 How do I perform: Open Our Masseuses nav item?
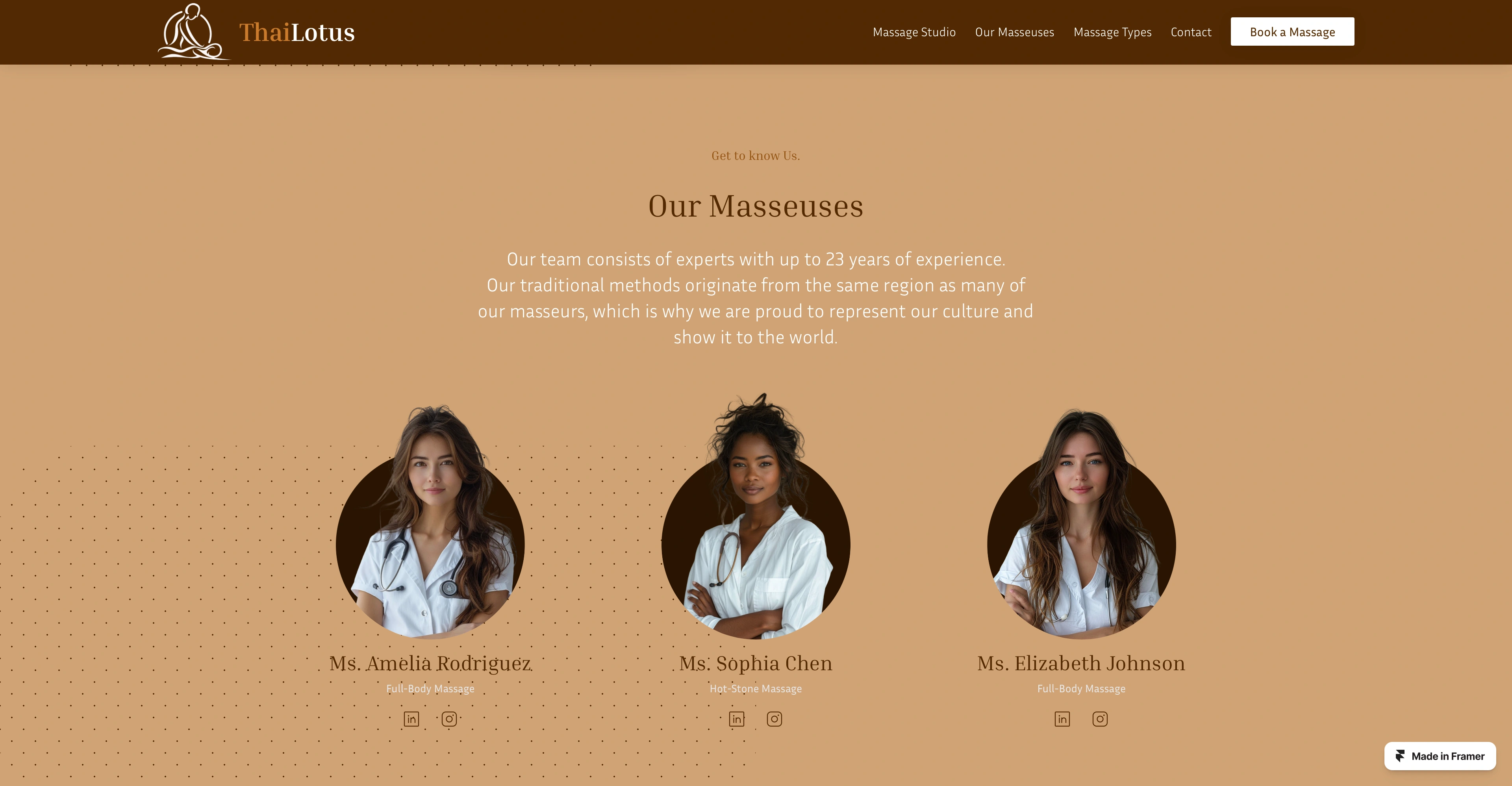coord(1014,32)
